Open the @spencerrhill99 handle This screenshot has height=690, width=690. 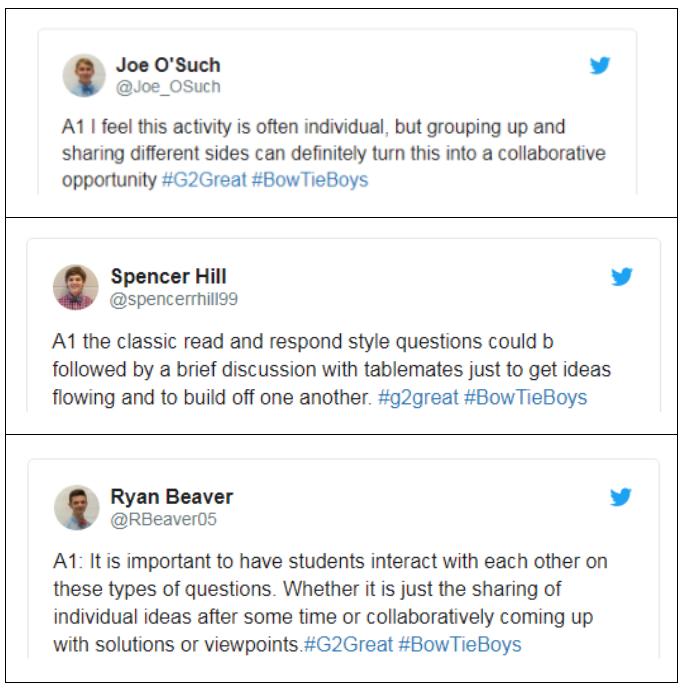pos(174,299)
